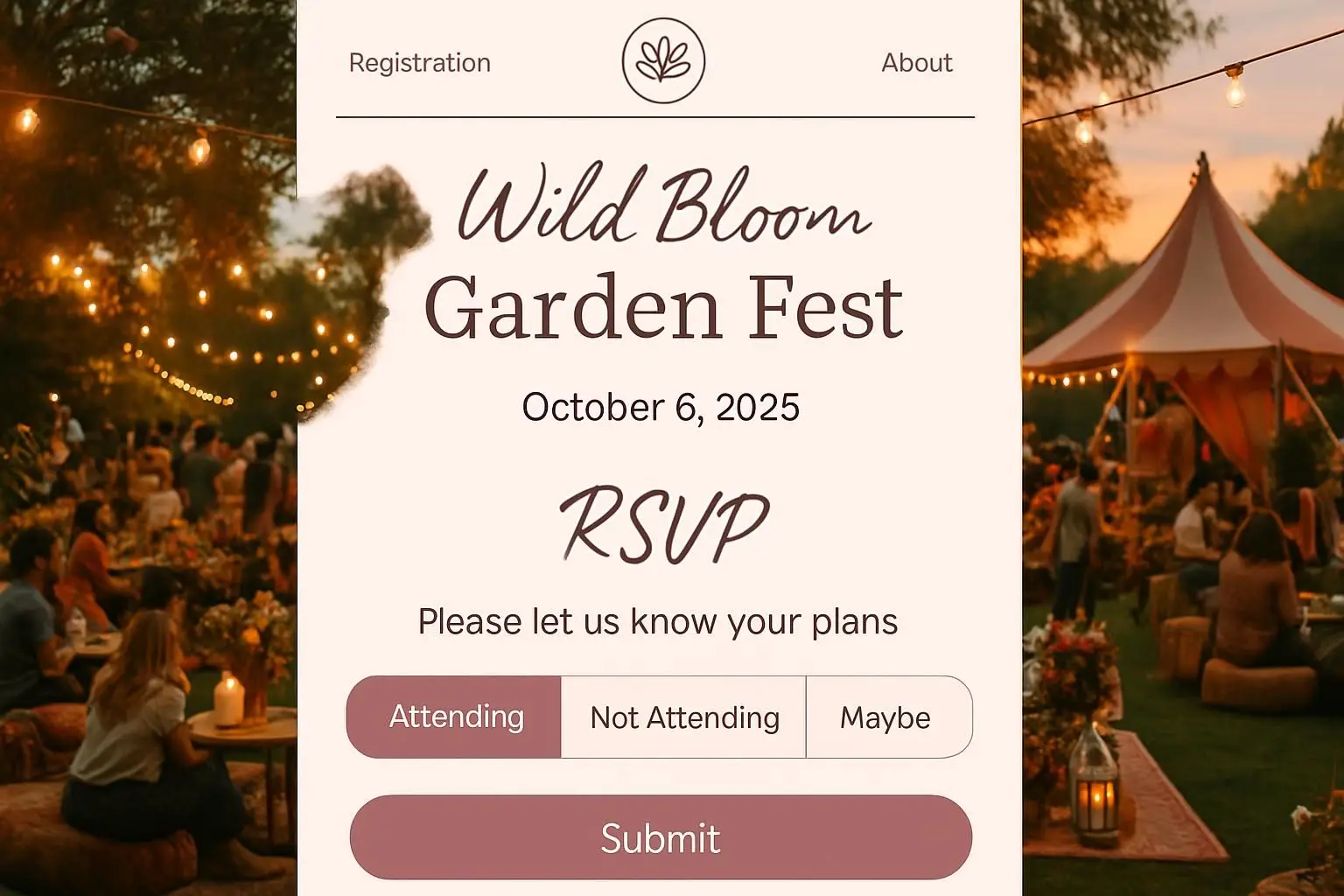Click the Garden Fest title text
Image resolution: width=1344 pixels, height=896 pixels.
point(663,308)
